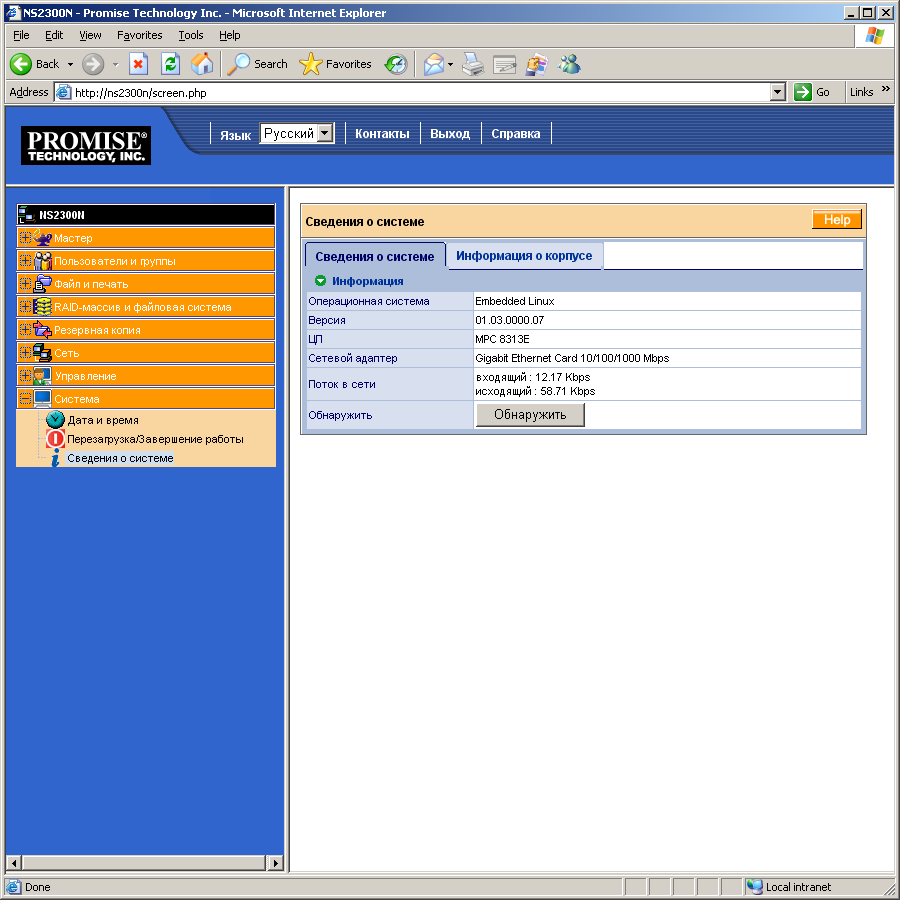Click the Резервная копия icon

click(42, 329)
